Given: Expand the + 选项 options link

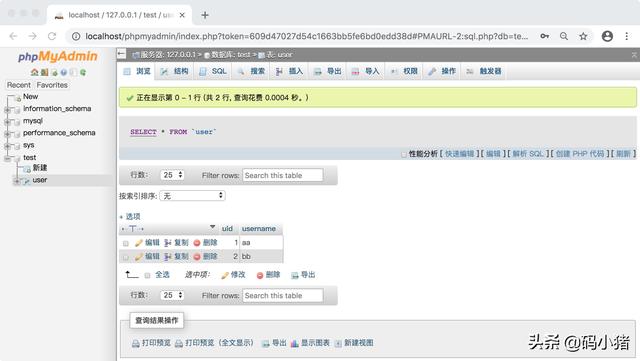Looking at the screenshot, I should click(130, 216).
